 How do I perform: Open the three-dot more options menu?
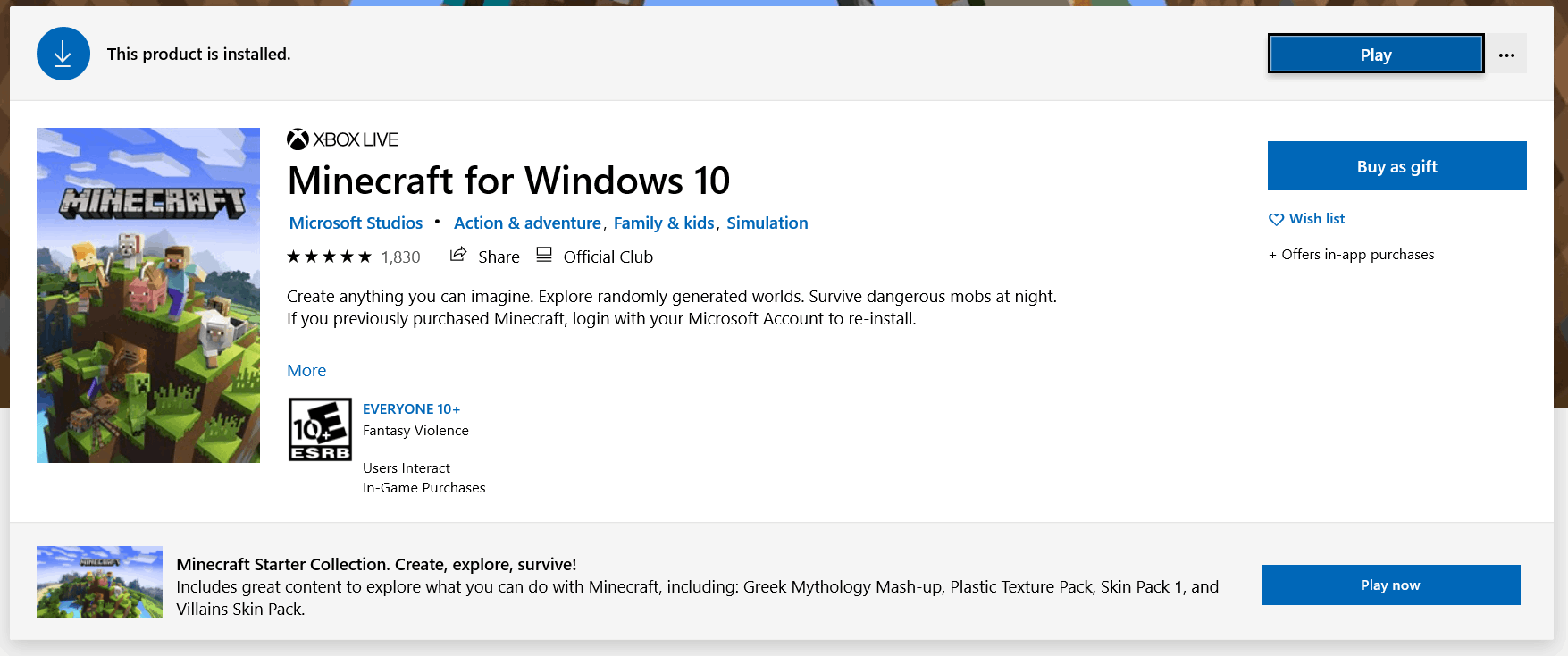coord(1506,55)
